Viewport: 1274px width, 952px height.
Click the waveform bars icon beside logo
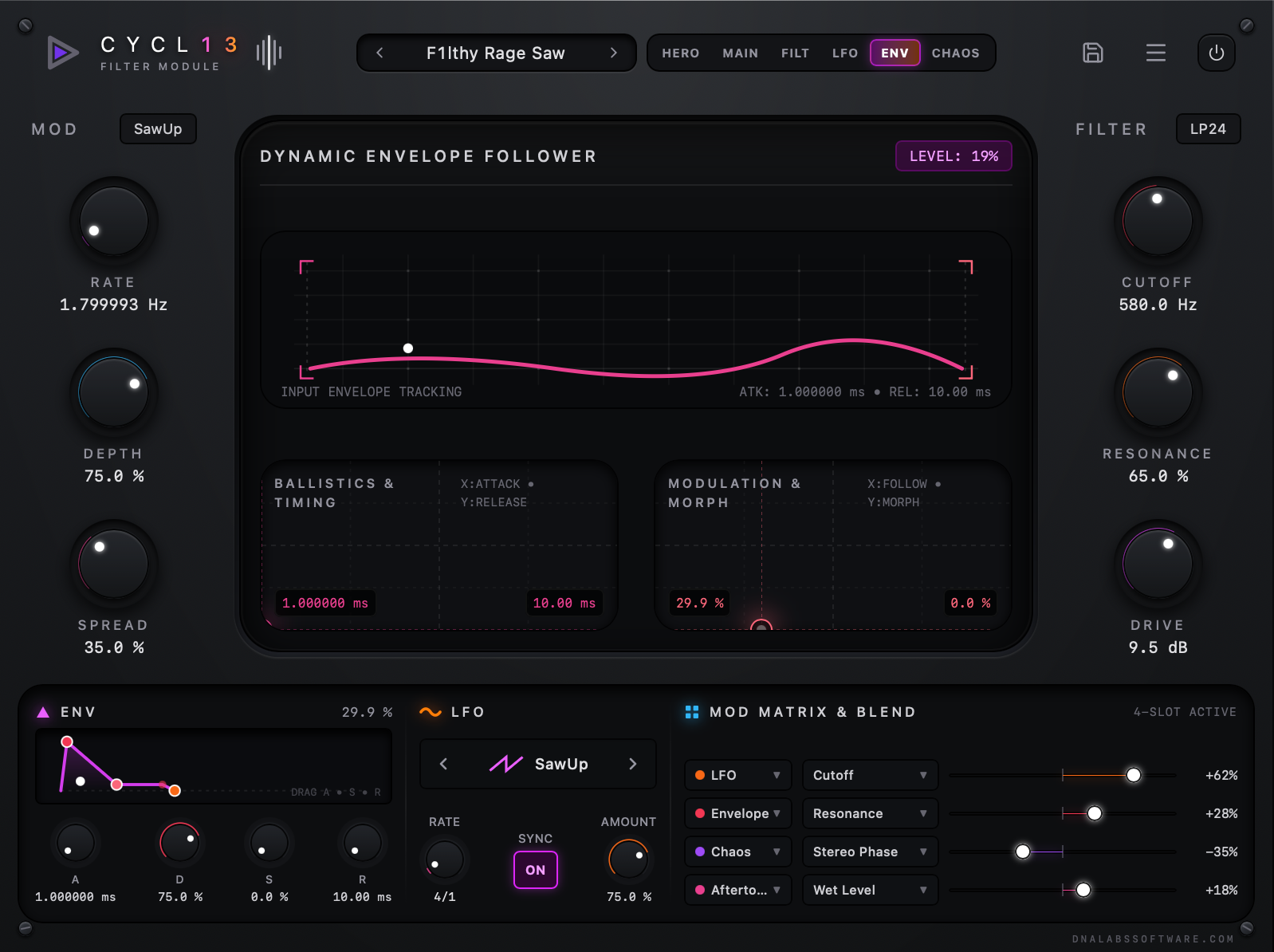tap(269, 53)
